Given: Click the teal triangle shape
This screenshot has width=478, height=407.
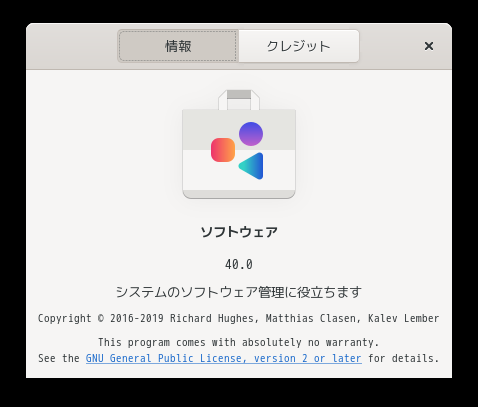Looking at the screenshot, I should pyautogui.click(x=251, y=166).
